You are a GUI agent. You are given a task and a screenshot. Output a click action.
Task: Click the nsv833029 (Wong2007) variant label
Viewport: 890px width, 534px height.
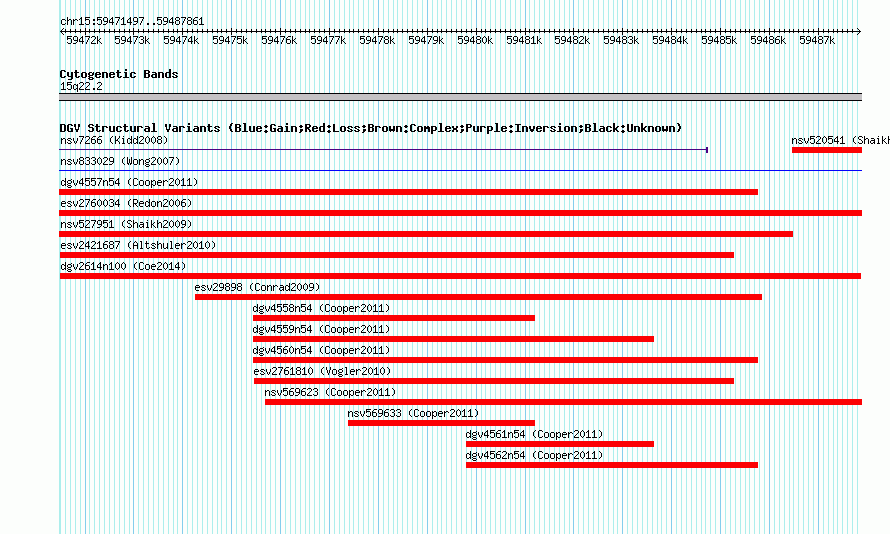tap(120, 161)
